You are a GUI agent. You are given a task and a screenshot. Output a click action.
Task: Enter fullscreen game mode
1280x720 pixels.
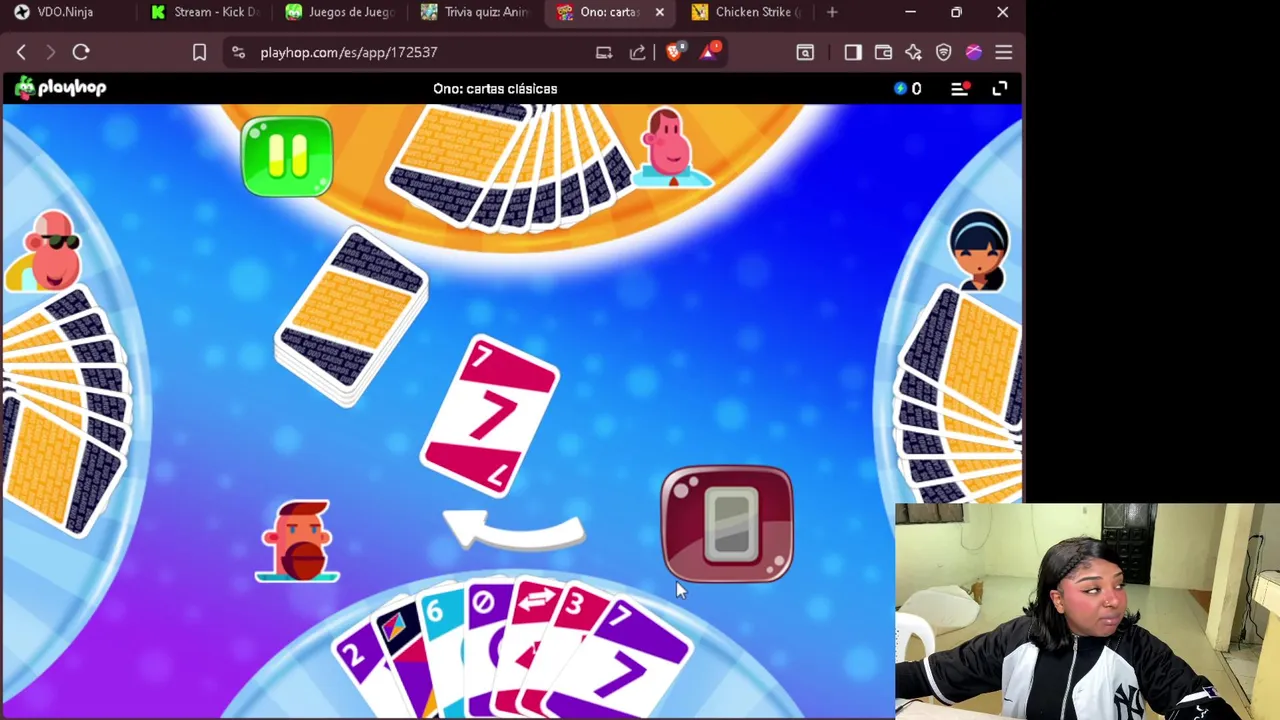click(1000, 89)
